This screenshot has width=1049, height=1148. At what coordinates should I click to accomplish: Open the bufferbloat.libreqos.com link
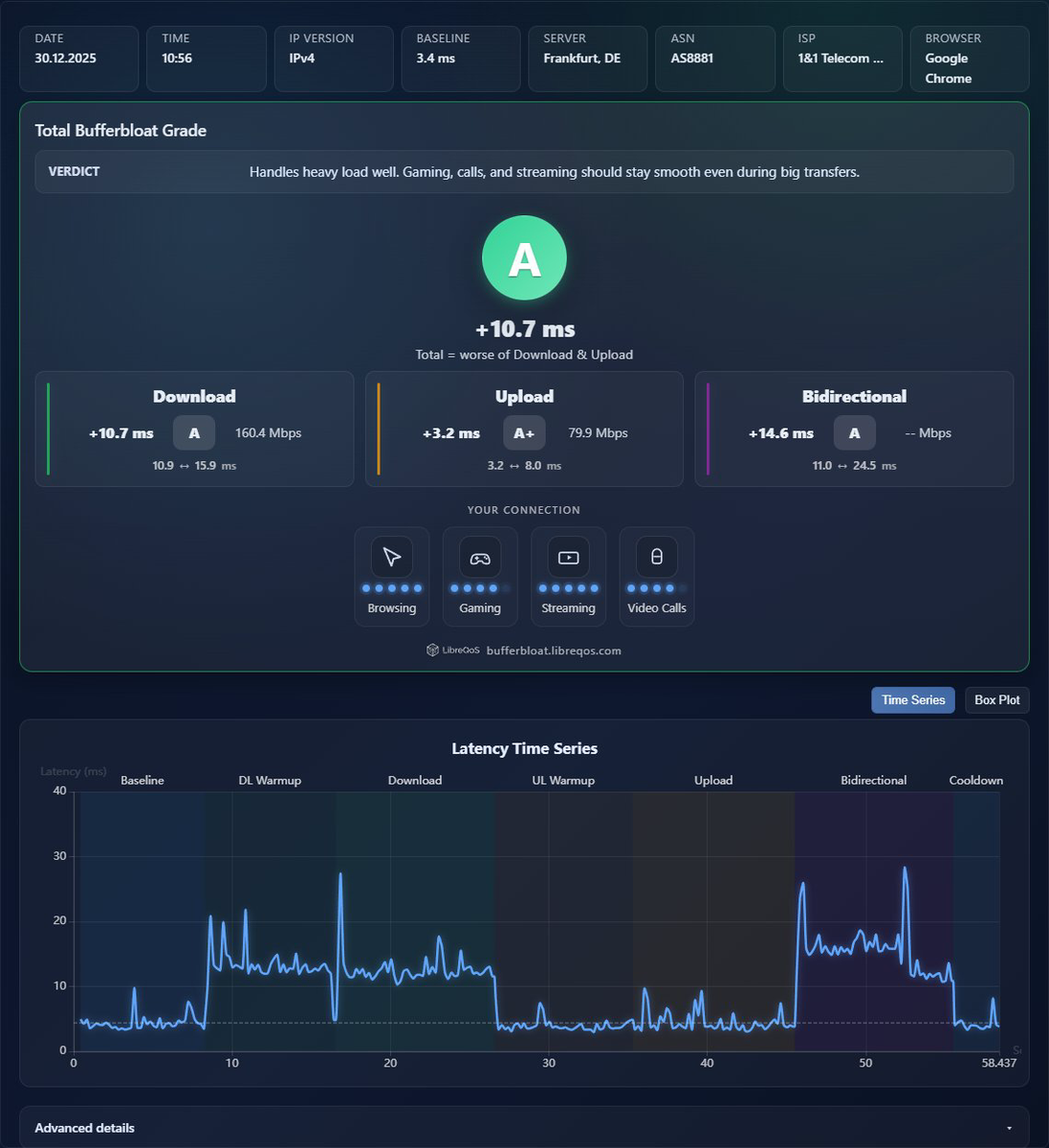click(x=554, y=651)
